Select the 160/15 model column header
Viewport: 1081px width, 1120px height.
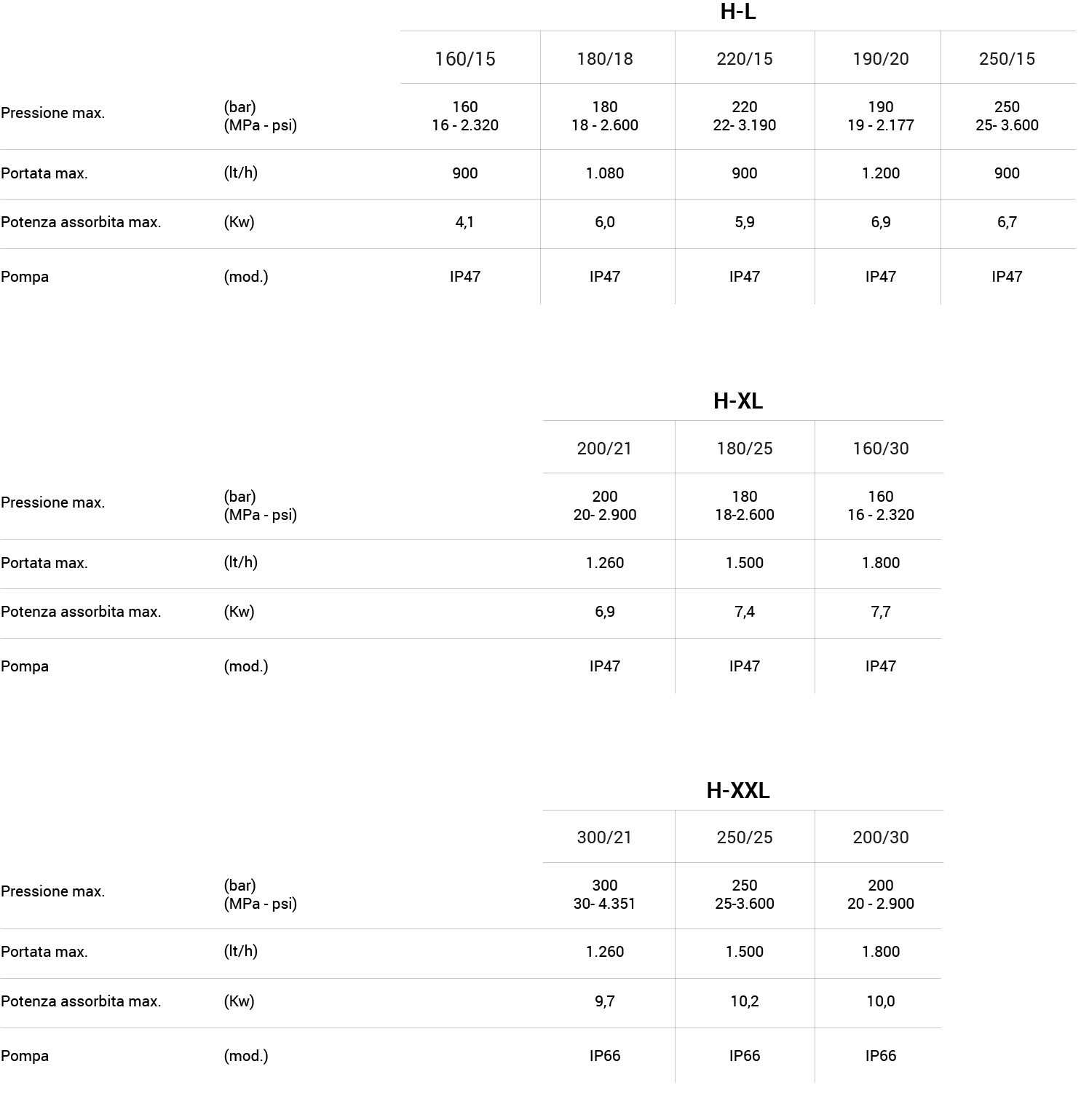464,59
